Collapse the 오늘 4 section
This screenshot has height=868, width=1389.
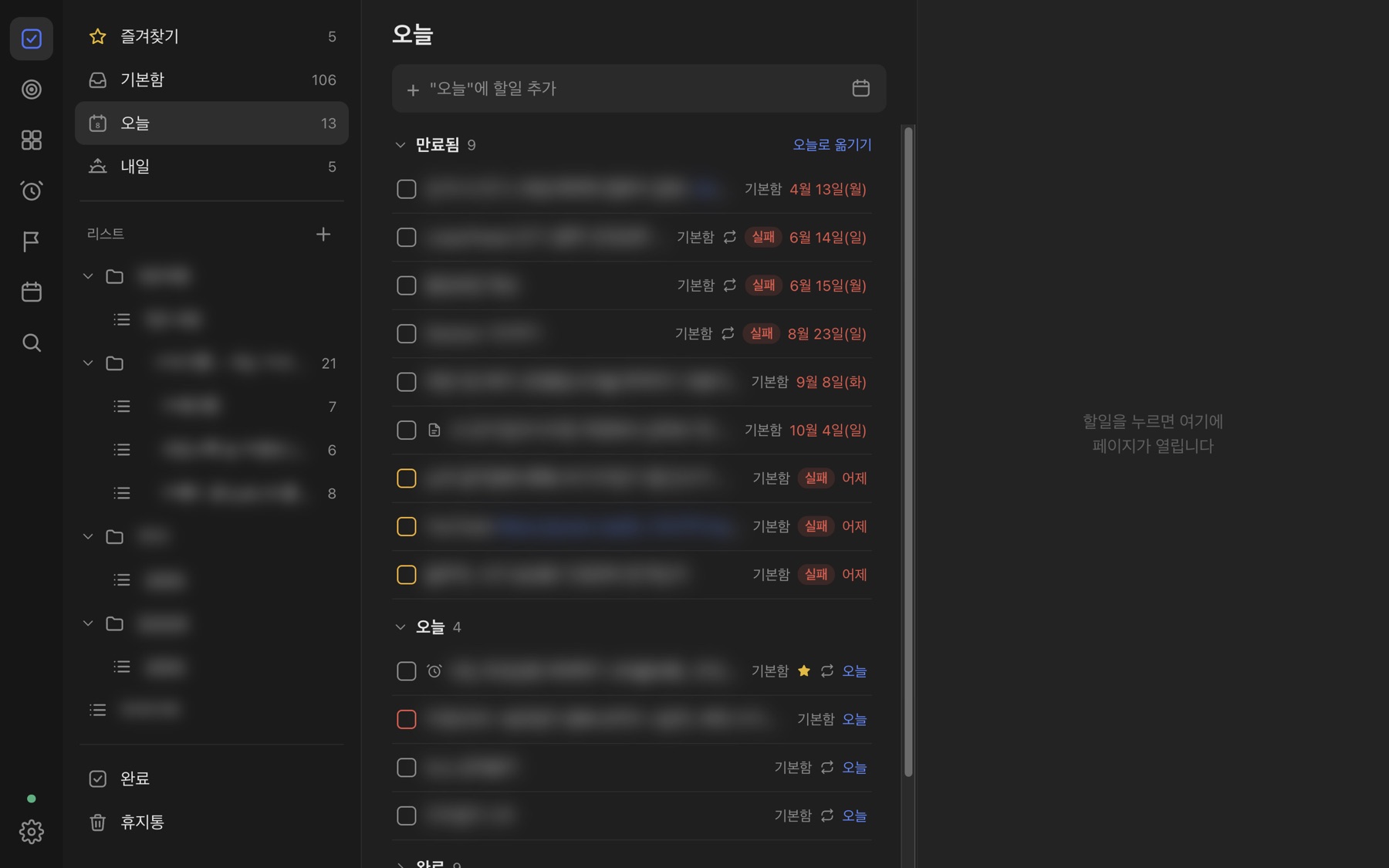pos(400,627)
